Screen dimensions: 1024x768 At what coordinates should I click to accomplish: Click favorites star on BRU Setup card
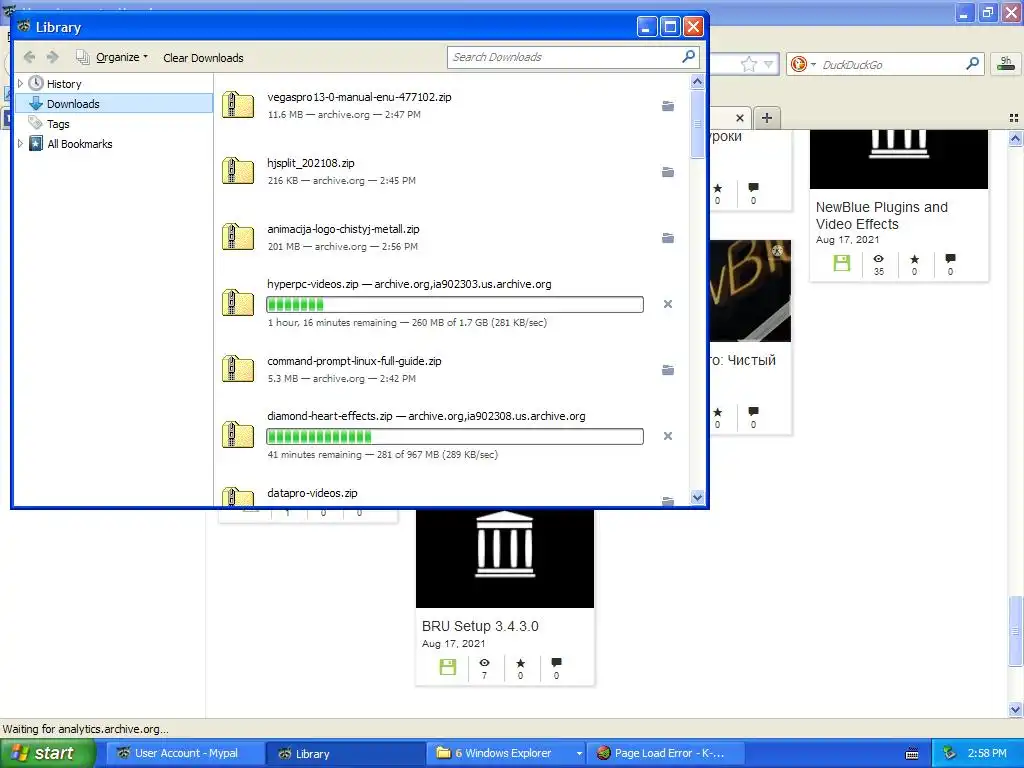click(x=520, y=663)
